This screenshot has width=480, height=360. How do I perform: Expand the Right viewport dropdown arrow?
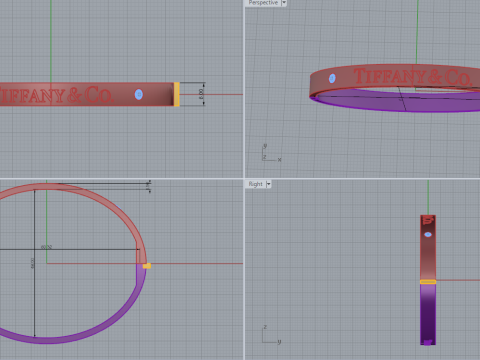point(269,184)
